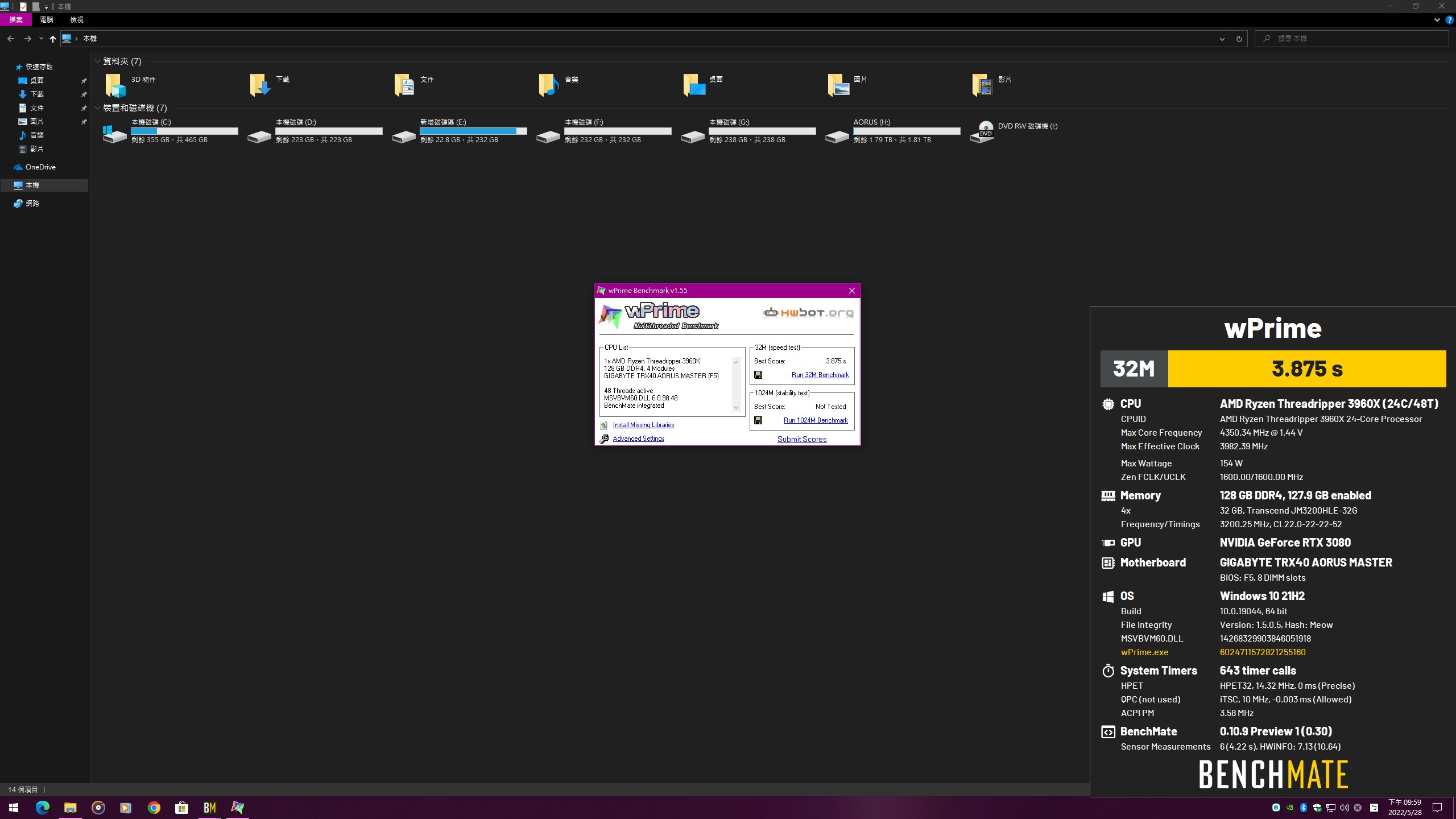The width and height of the screenshot is (1456, 819).
Task: Select OneDrive in navigation pane
Action: 40,167
